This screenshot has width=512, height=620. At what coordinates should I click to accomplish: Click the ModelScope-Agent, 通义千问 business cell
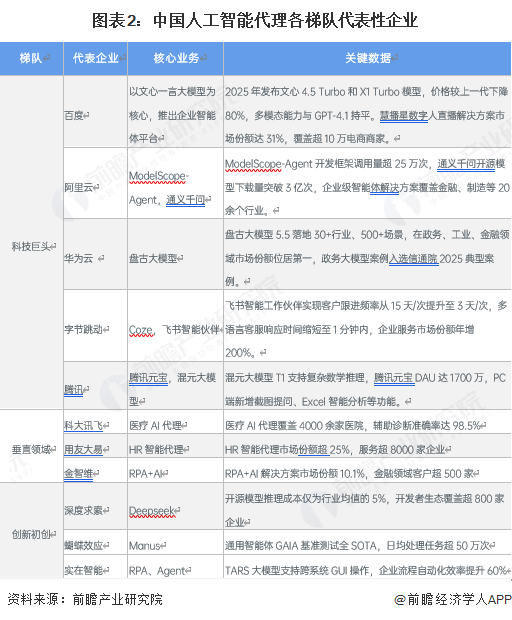click(176, 183)
